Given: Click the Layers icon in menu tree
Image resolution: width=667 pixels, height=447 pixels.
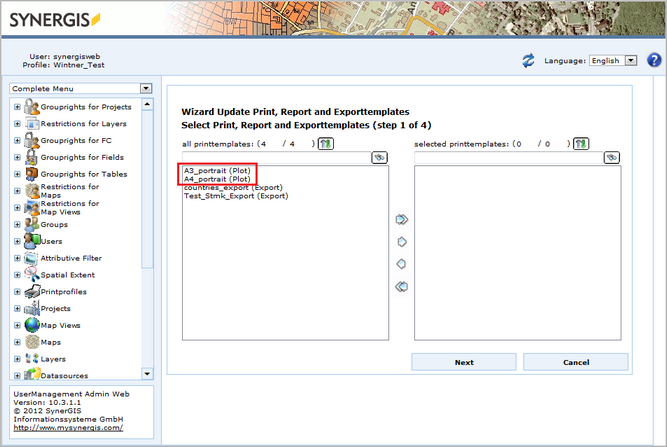Looking at the screenshot, I should click(32, 359).
